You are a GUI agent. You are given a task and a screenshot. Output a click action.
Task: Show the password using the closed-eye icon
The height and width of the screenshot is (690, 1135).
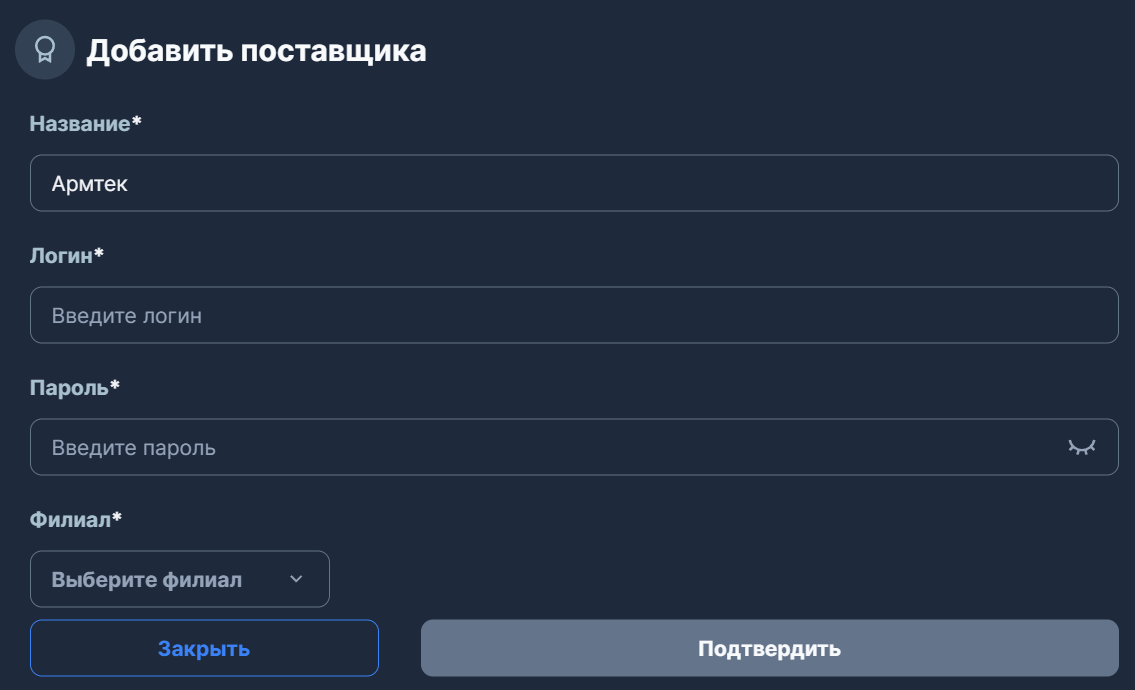tap(1082, 447)
